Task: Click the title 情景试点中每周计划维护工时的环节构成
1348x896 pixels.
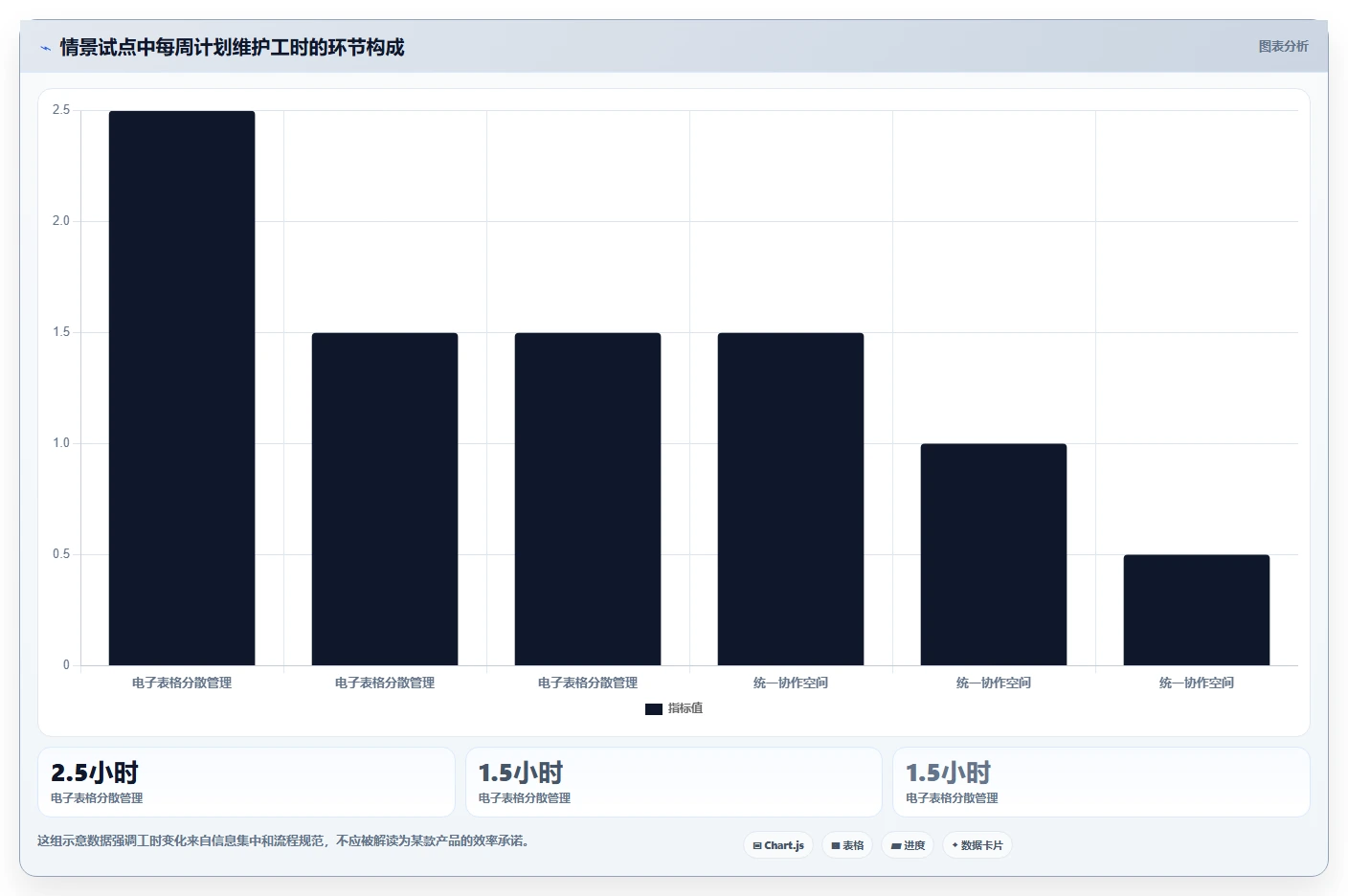Action: tap(232, 47)
